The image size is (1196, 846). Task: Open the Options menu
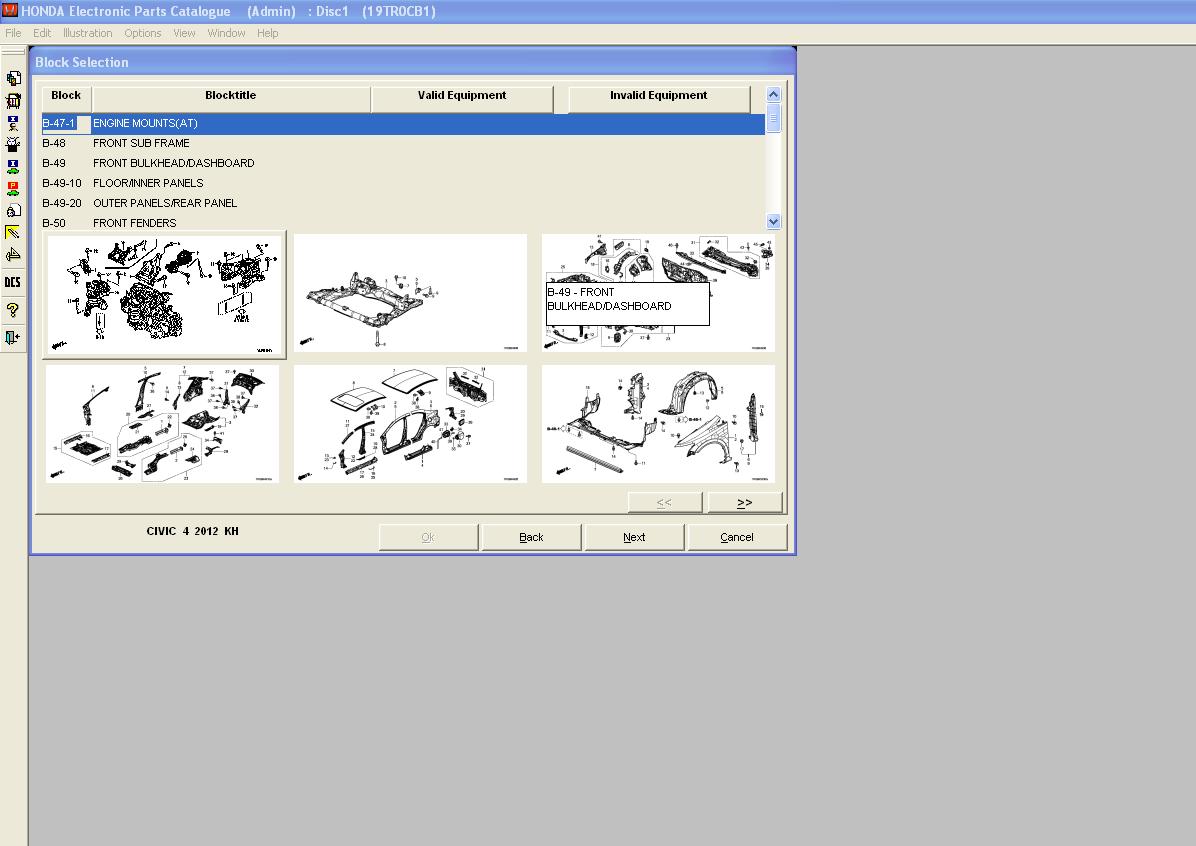coord(143,33)
